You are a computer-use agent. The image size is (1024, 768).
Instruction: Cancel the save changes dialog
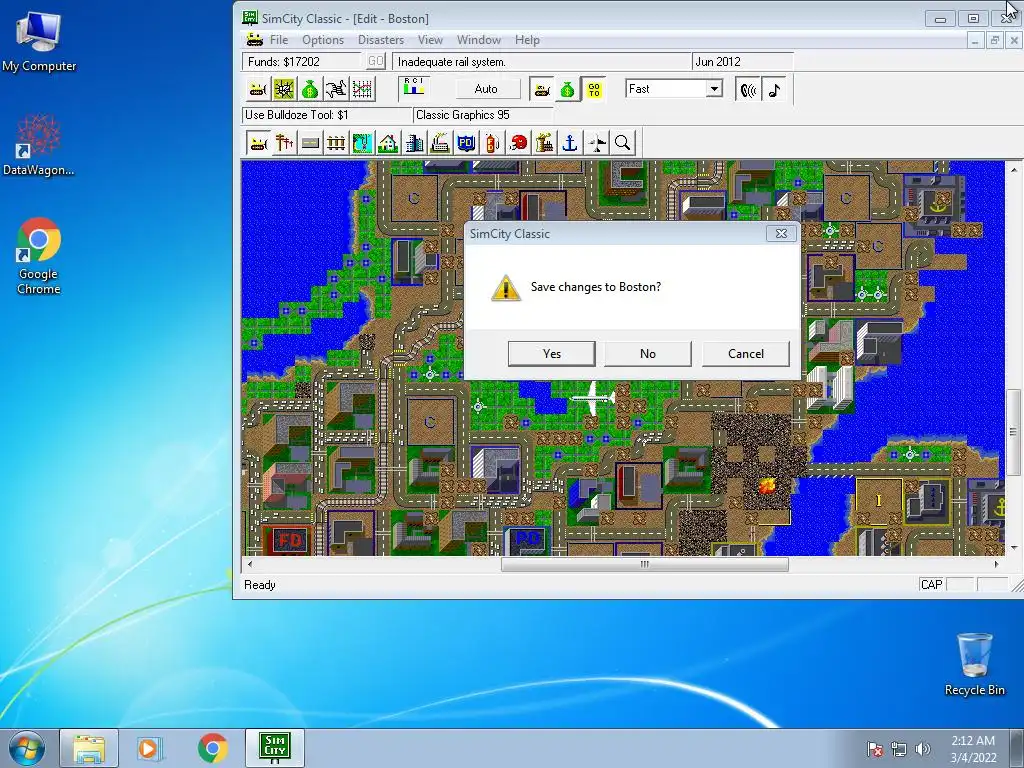pyautogui.click(x=745, y=353)
